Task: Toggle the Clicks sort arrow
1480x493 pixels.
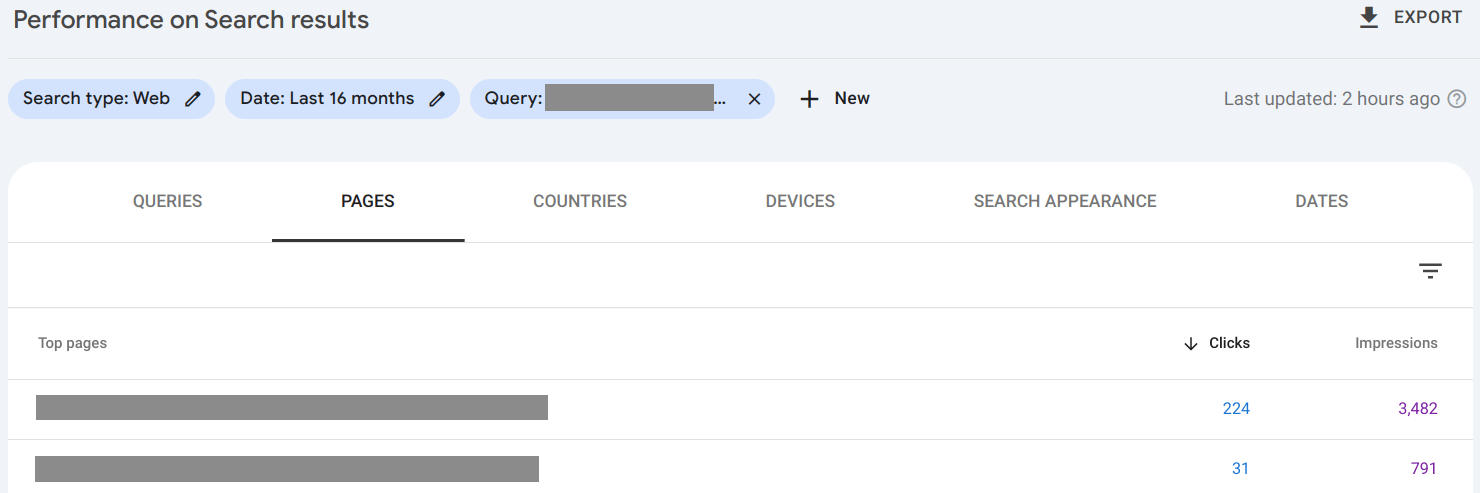Action: pyautogui.click(x=1191, y=343)
